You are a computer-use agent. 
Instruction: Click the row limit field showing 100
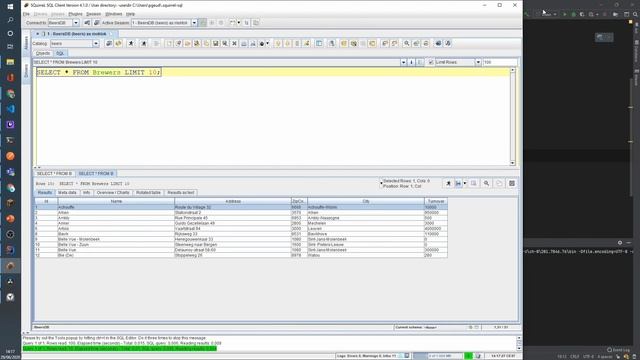(500, 62)
